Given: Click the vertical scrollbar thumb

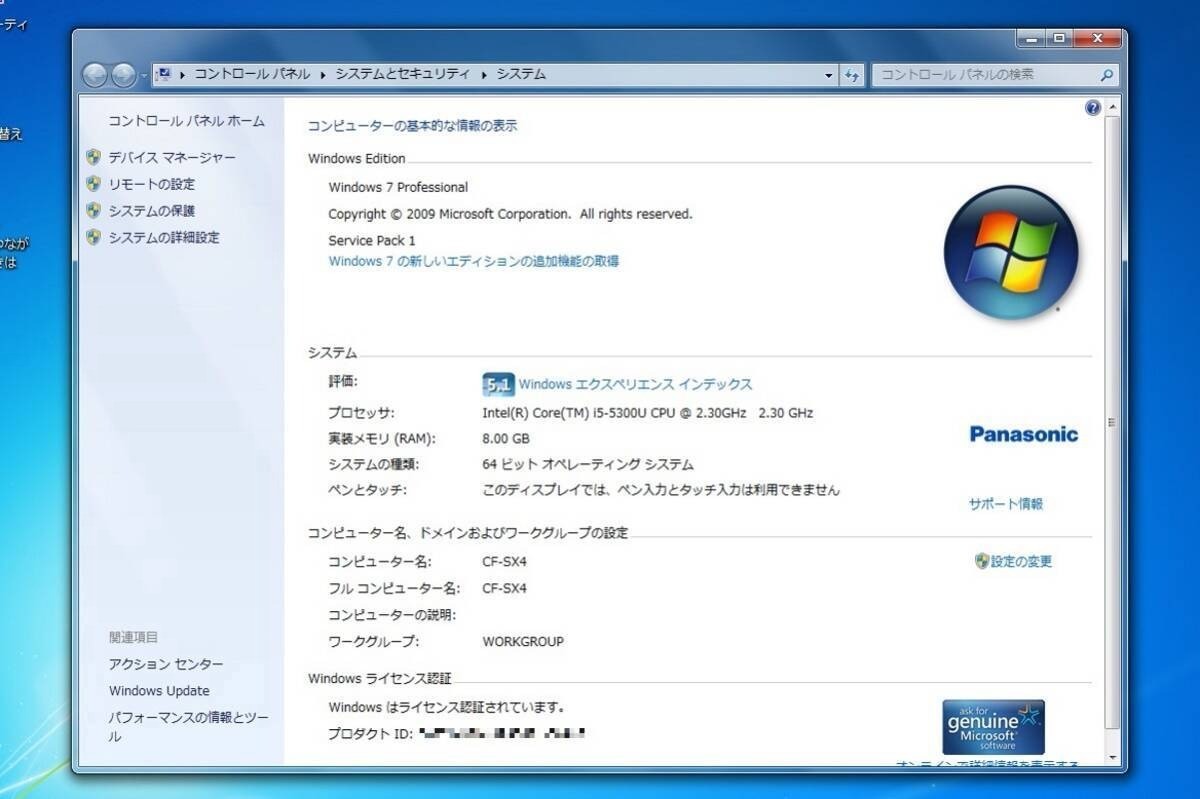Looking at the screenshot, I should pyautogui.click(x=1113, y=422).
